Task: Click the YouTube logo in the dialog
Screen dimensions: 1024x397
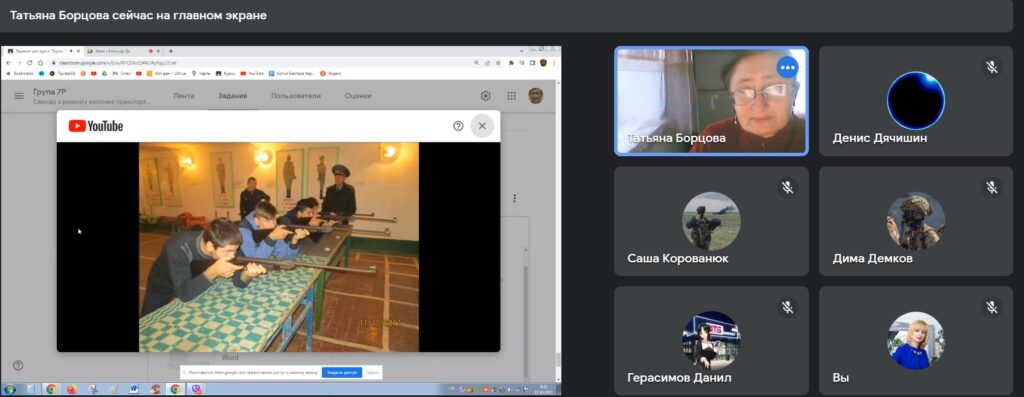Action: 95,126
